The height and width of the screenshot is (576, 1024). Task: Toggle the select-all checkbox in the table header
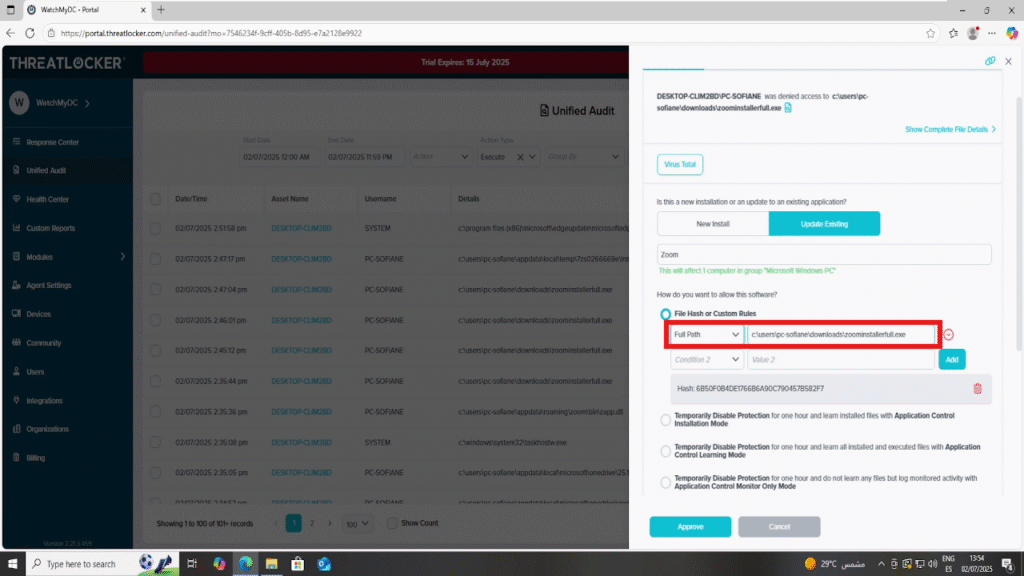click(155, 199)
